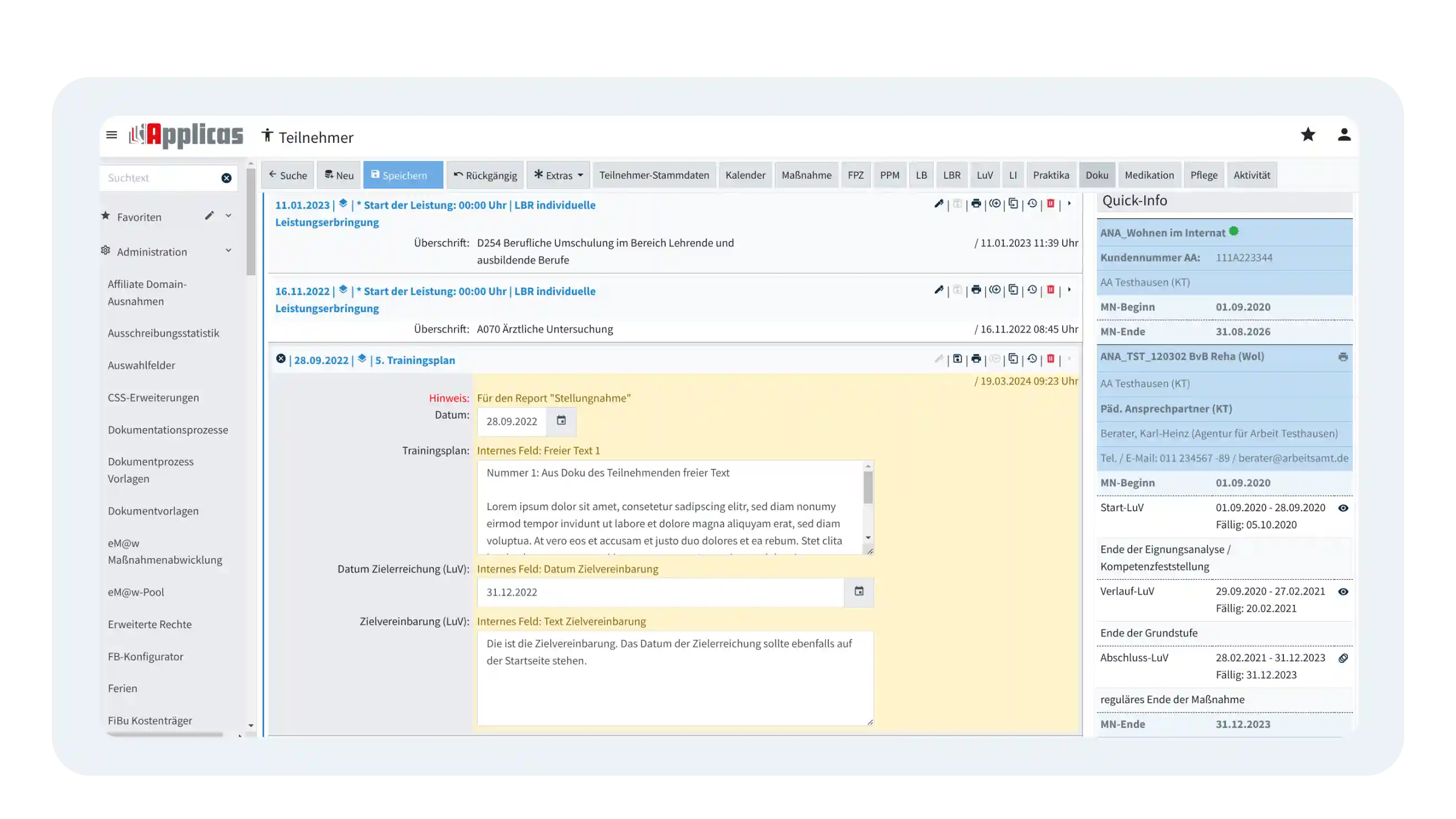Viewport: 1456px width, 819px height.
Task: Click the hamburger menu toggle
Action: 111,135
